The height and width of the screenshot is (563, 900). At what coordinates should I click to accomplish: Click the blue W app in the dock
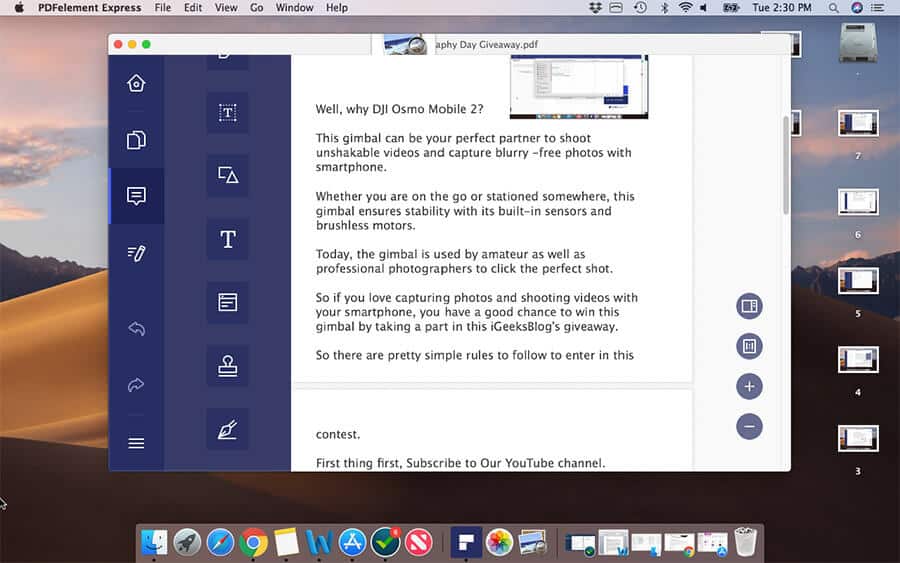point(319,542)
